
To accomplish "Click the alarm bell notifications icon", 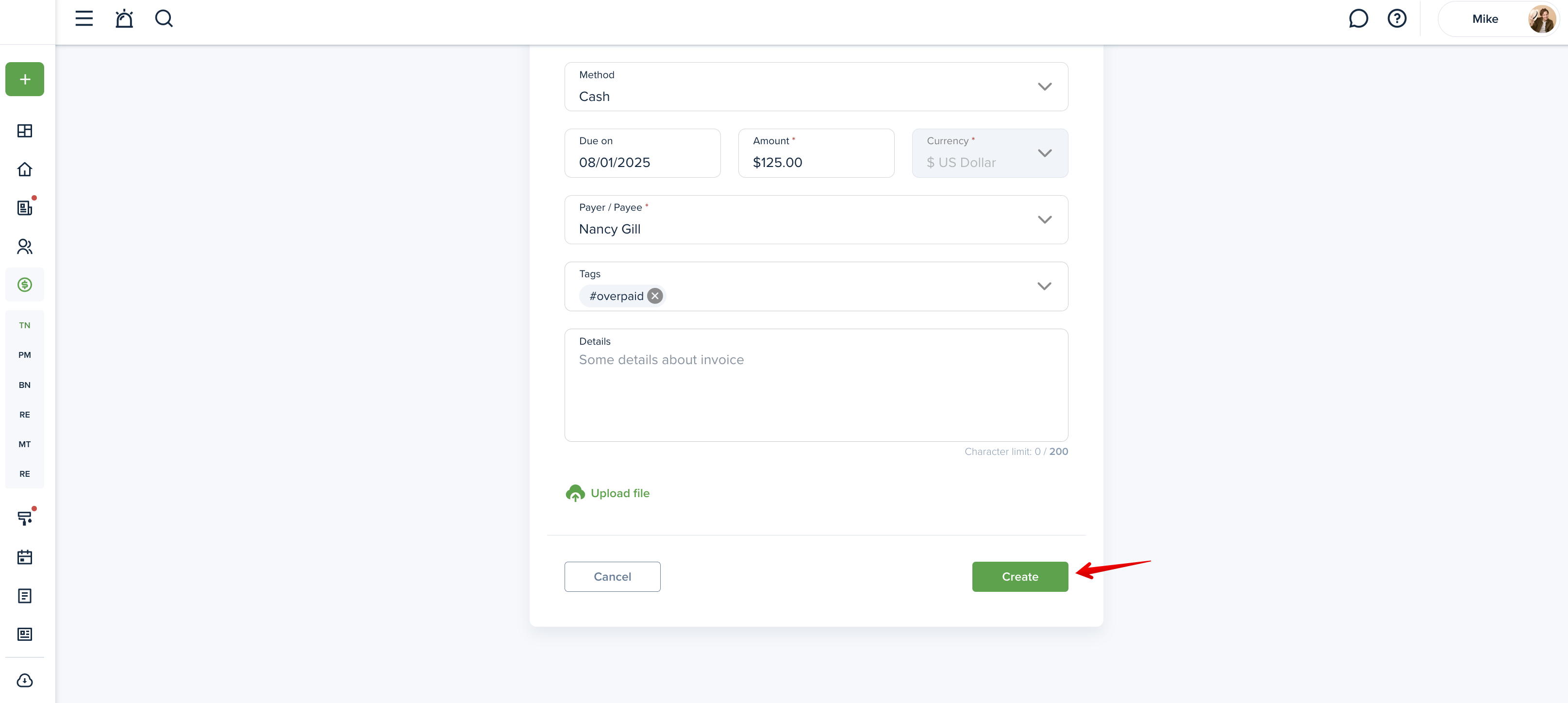I will pos(124,19).
